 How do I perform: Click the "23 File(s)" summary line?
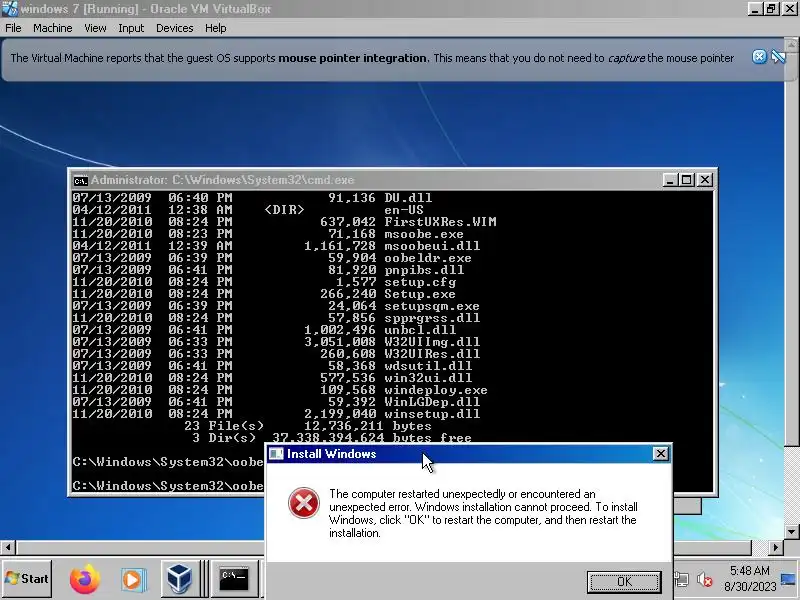point(308,426)
